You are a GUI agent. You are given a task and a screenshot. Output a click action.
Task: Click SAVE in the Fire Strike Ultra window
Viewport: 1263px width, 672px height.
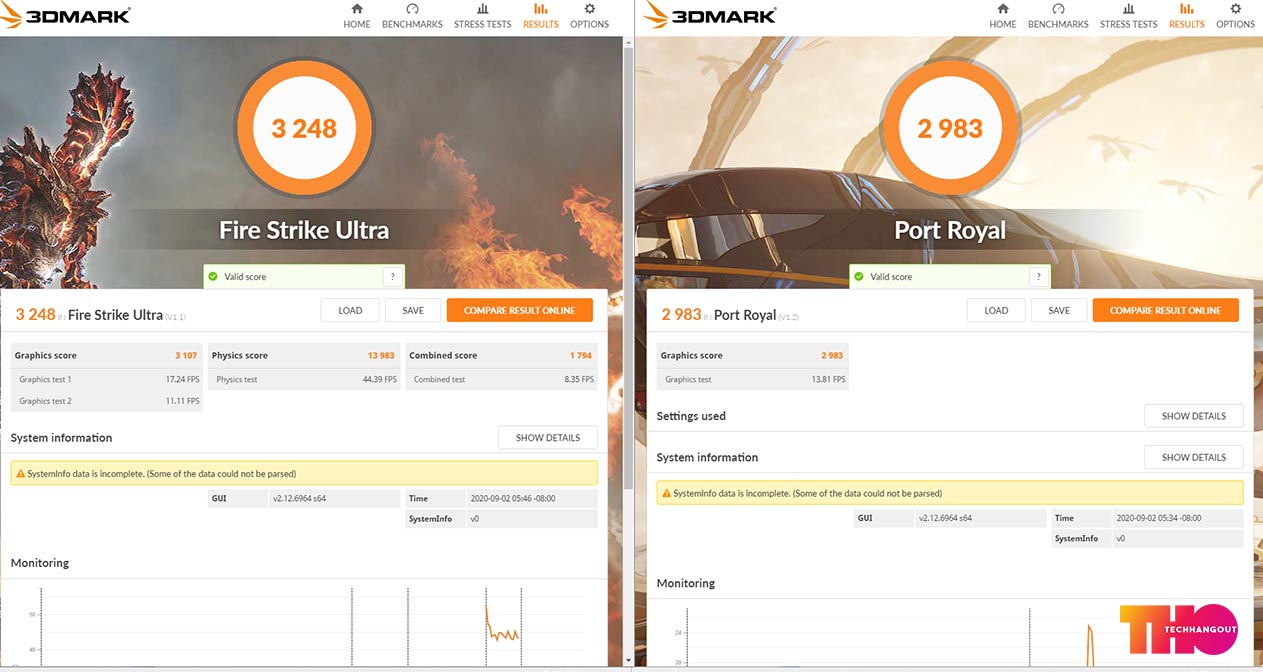413,310
